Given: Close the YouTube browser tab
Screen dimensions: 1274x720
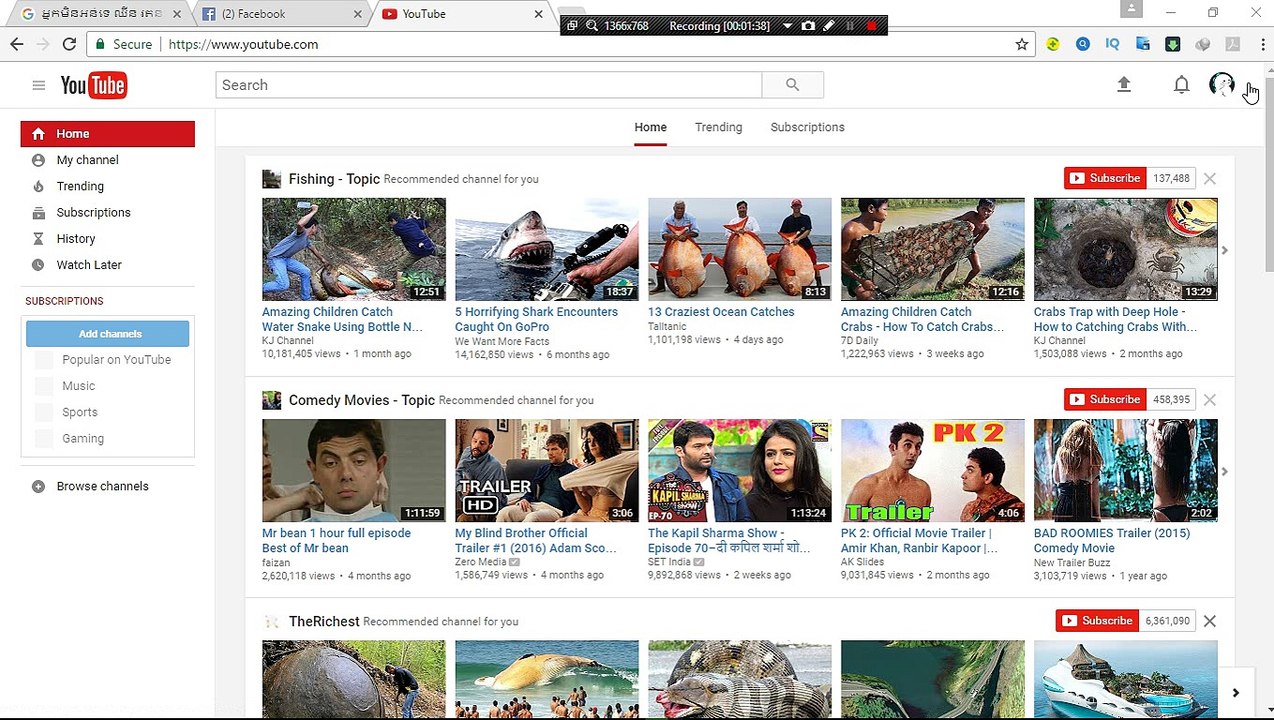Looking at the screenshot, I should point(538,14).
